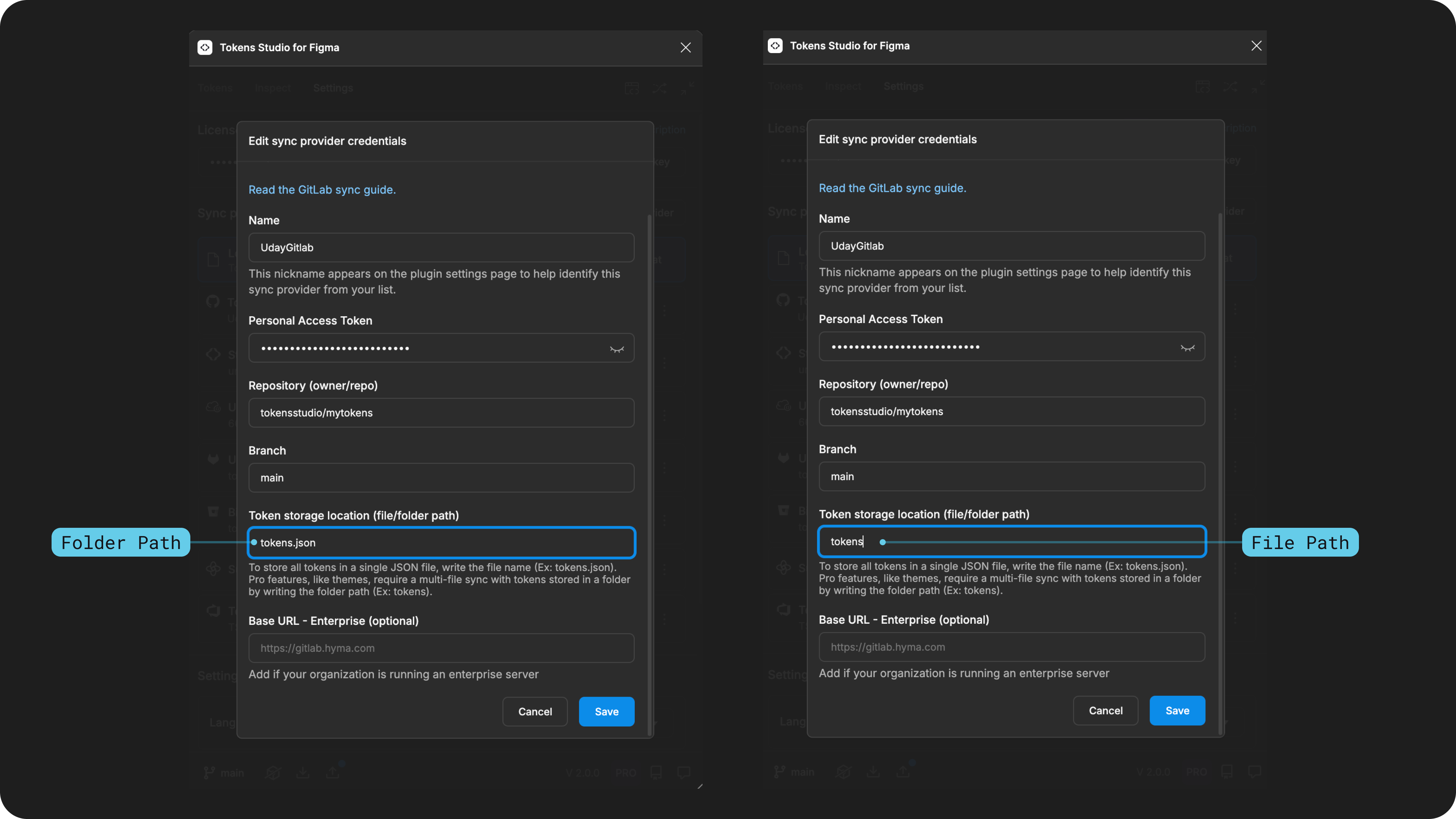Screen dimensions: 1456x819
Task: Switch to the dimmed Settings tab in left window
Action: [333, 88]
